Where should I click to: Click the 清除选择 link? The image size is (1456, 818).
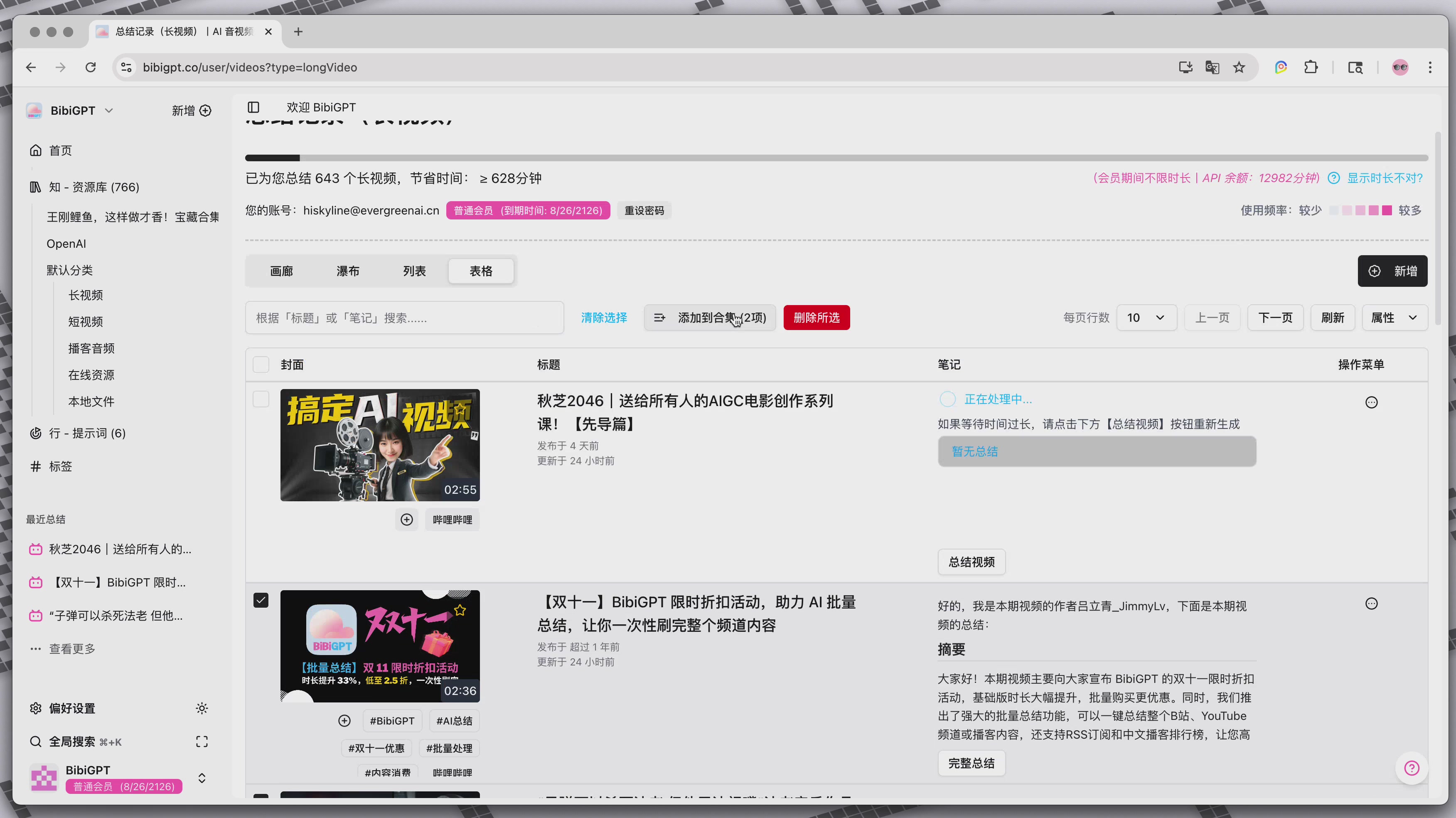[604, 318]
